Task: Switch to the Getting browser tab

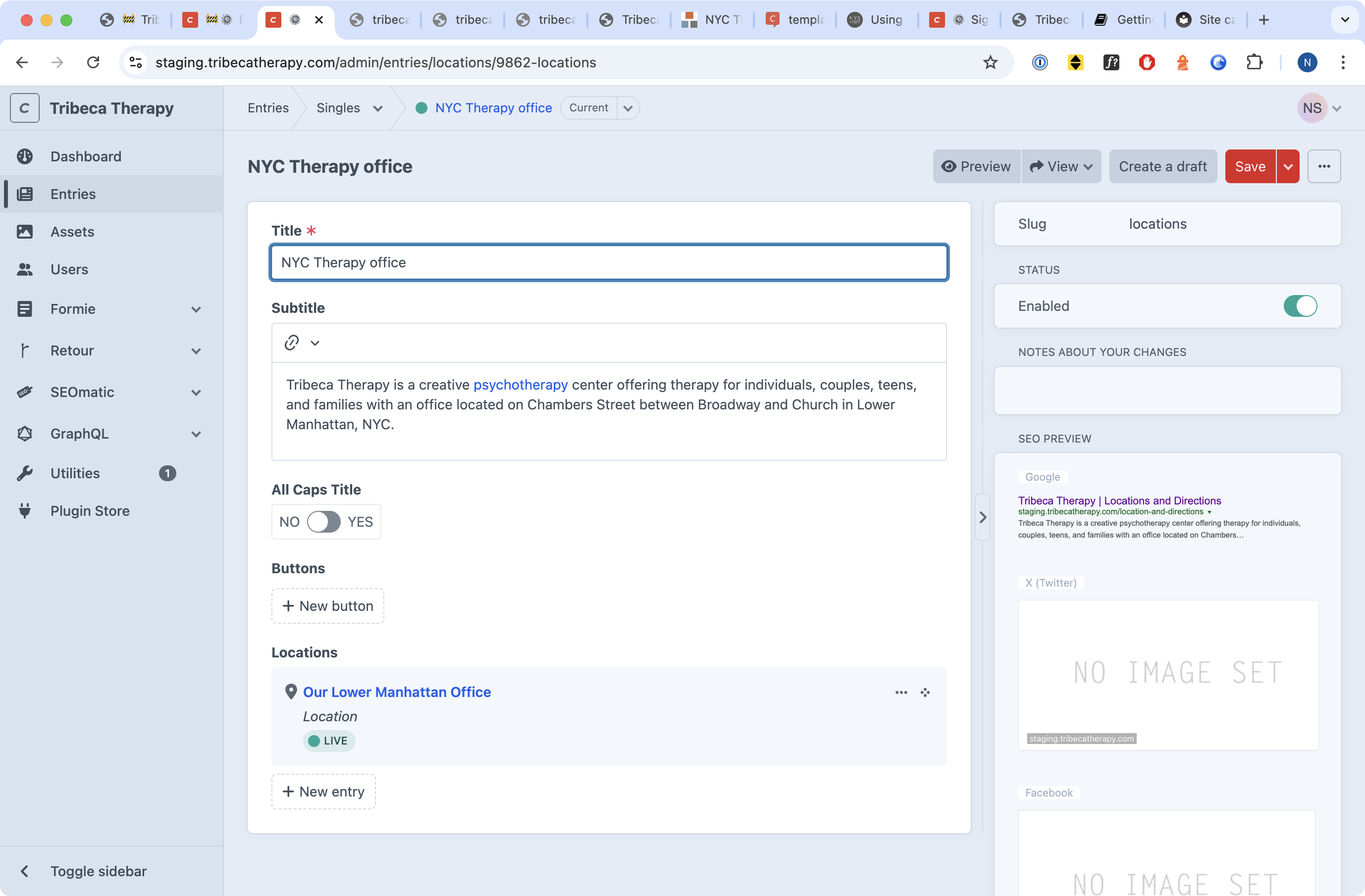Action: coord(1123,19)
